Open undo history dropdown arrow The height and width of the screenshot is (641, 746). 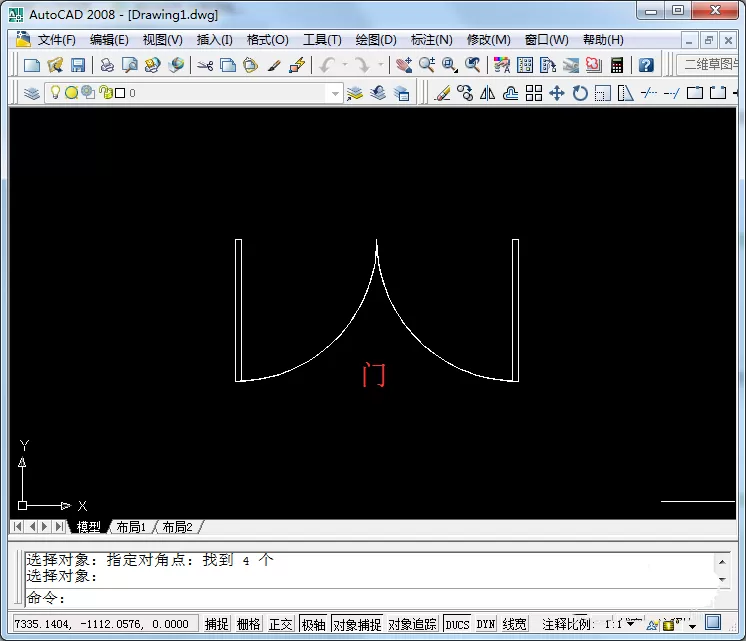click(x=345, y=65)
